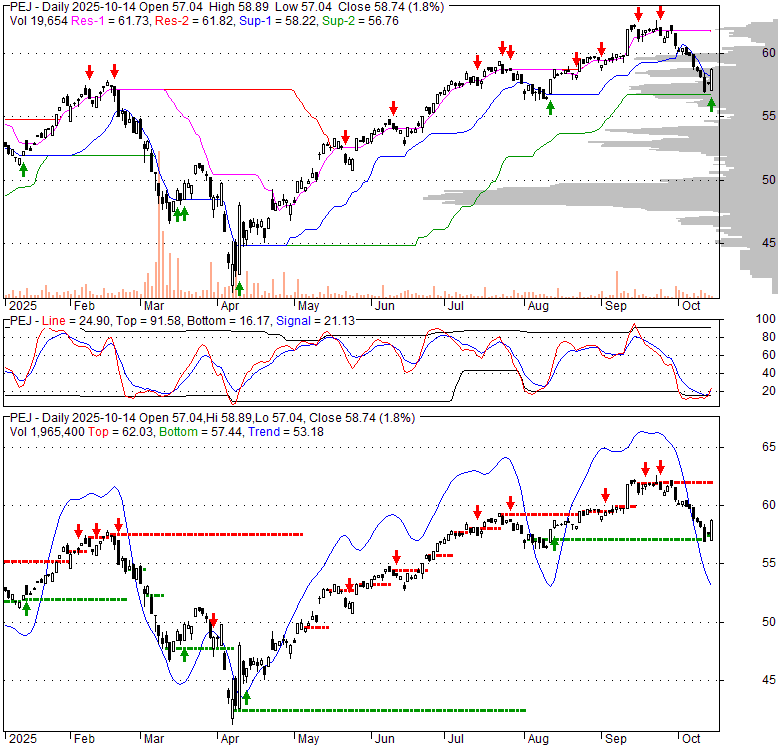Image resolution: width=780 pixels, height=745 pixels.
Task: Click the Jun label on bottom chart time axis
Action: [x=385, y=739]
